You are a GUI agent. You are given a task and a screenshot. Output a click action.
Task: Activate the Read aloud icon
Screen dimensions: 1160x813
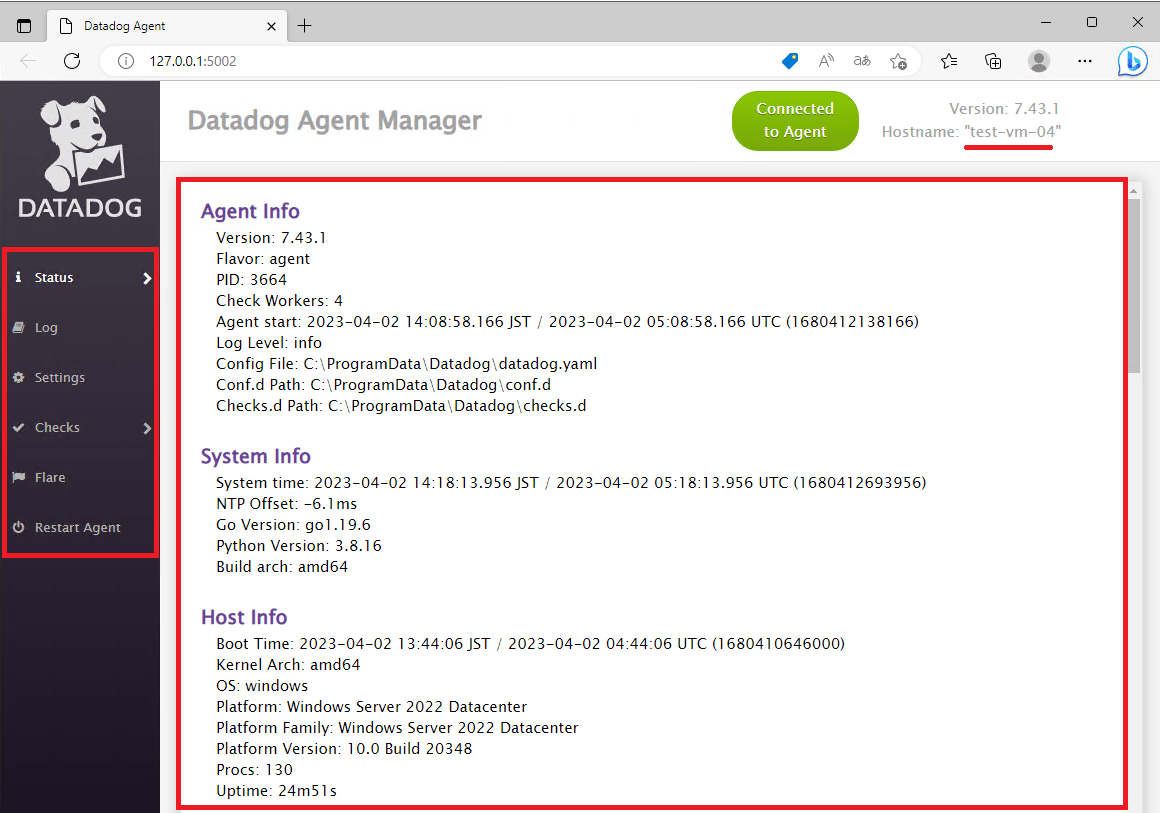(x=826, y=61)
